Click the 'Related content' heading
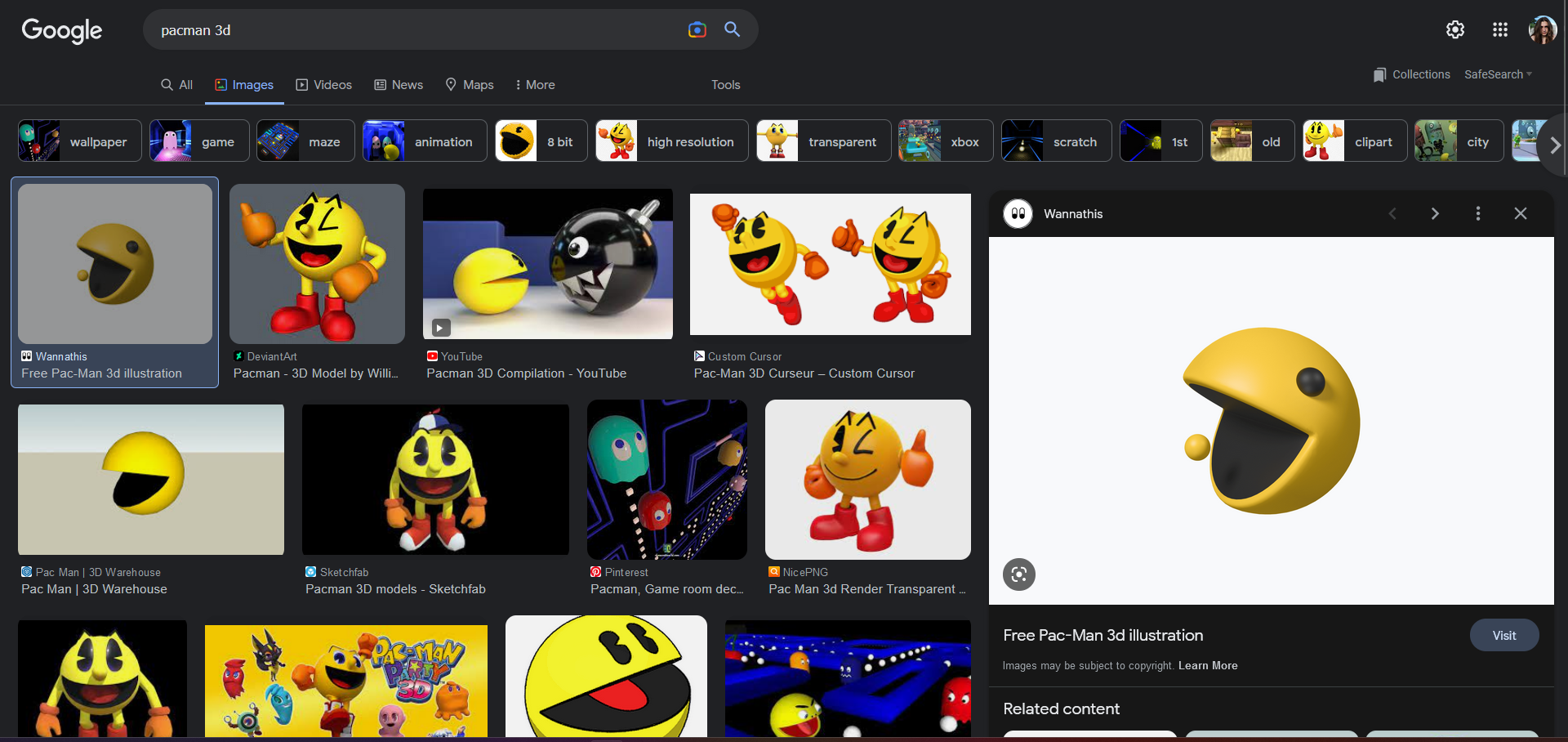The width and height of the screenshot is (1568, 742). (1062, 708)
